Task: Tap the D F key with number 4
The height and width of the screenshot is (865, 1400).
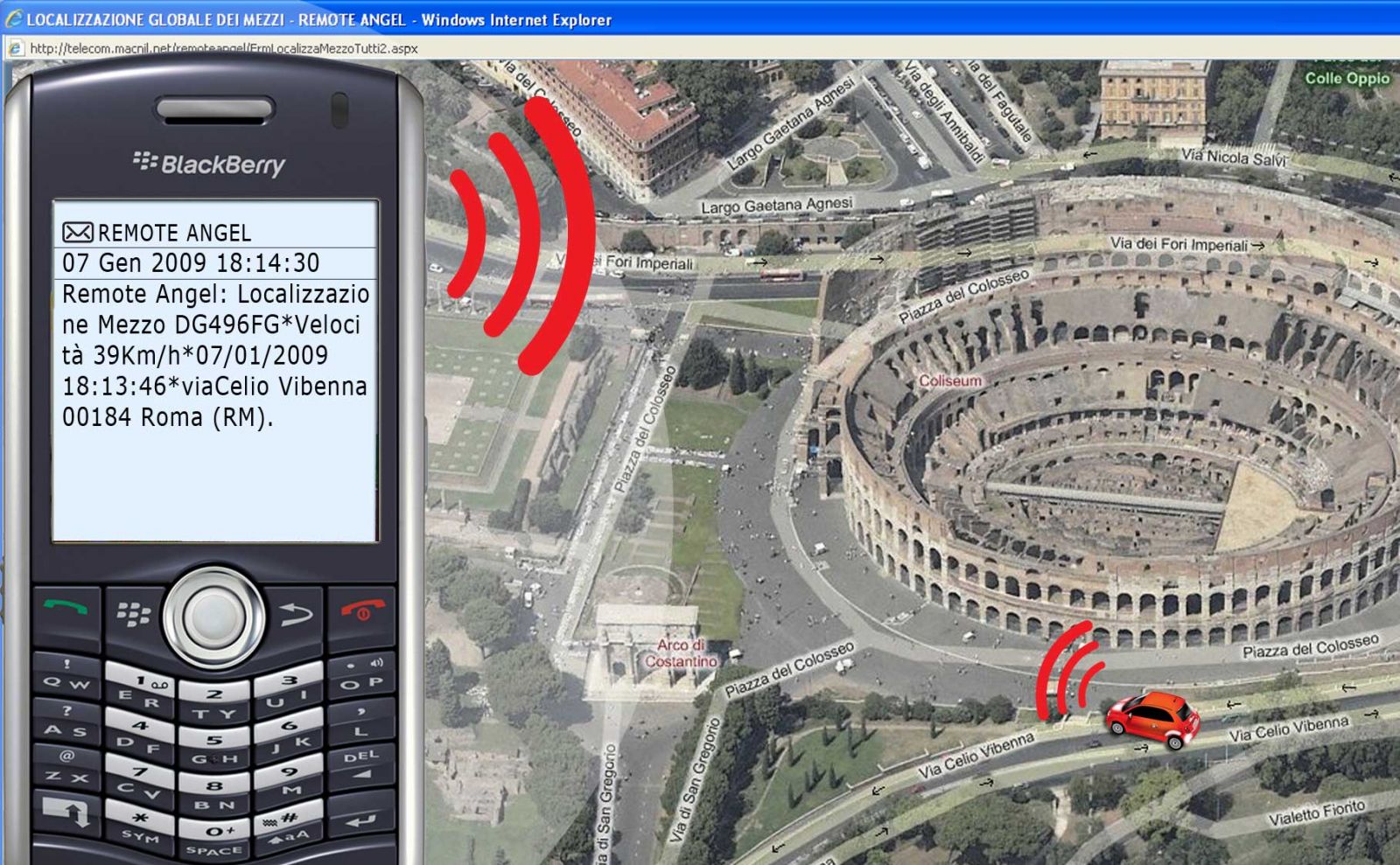Action: tap(140, 736)
